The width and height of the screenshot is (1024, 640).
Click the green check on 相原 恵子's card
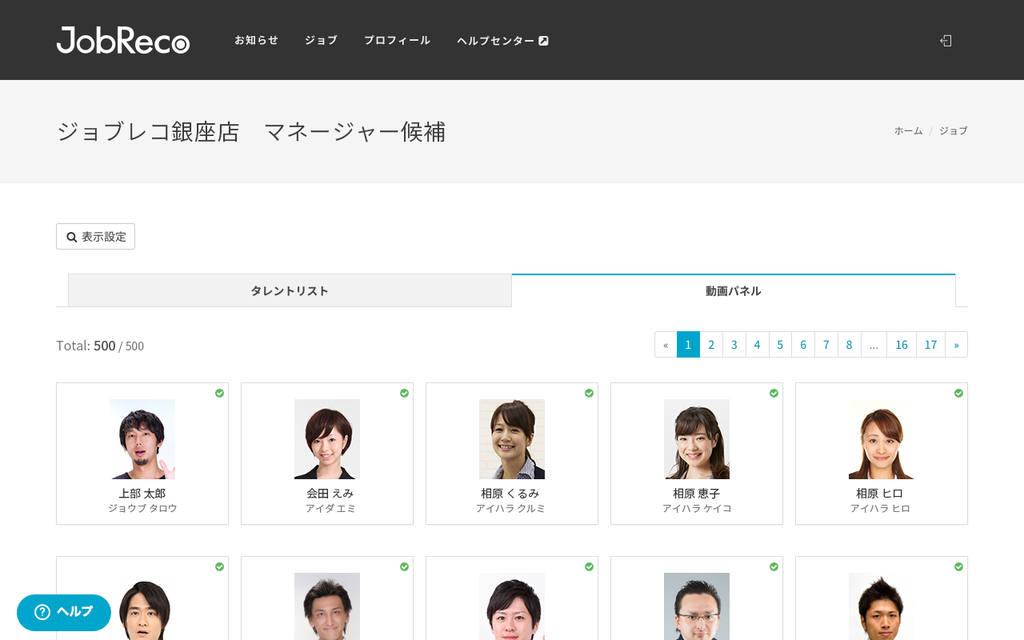pyautogui.click(x=774, y=393)
